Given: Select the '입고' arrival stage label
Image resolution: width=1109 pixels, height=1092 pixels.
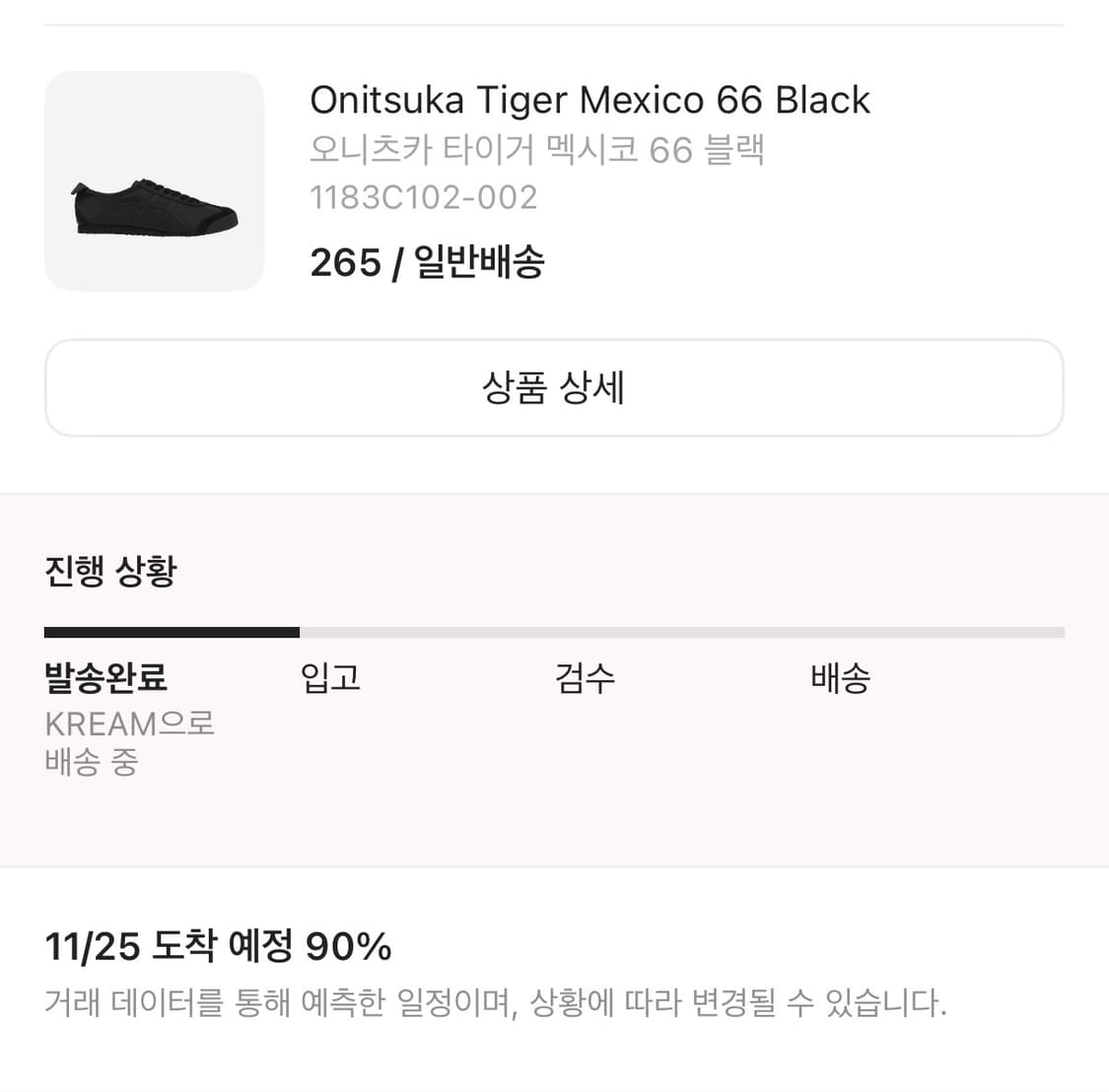Looking at the screenshot, I should coord(329,678).
